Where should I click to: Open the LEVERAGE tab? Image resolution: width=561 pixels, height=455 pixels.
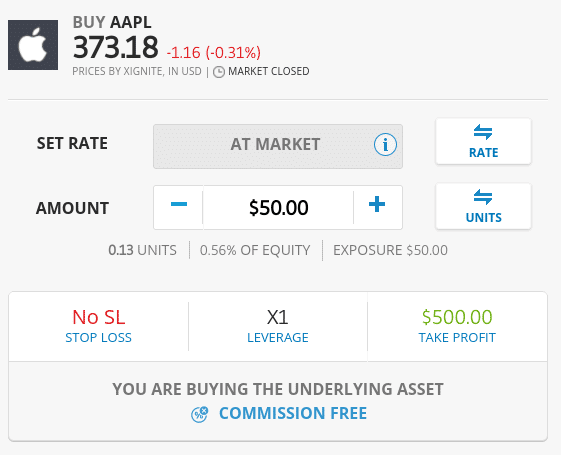[278, 326]
